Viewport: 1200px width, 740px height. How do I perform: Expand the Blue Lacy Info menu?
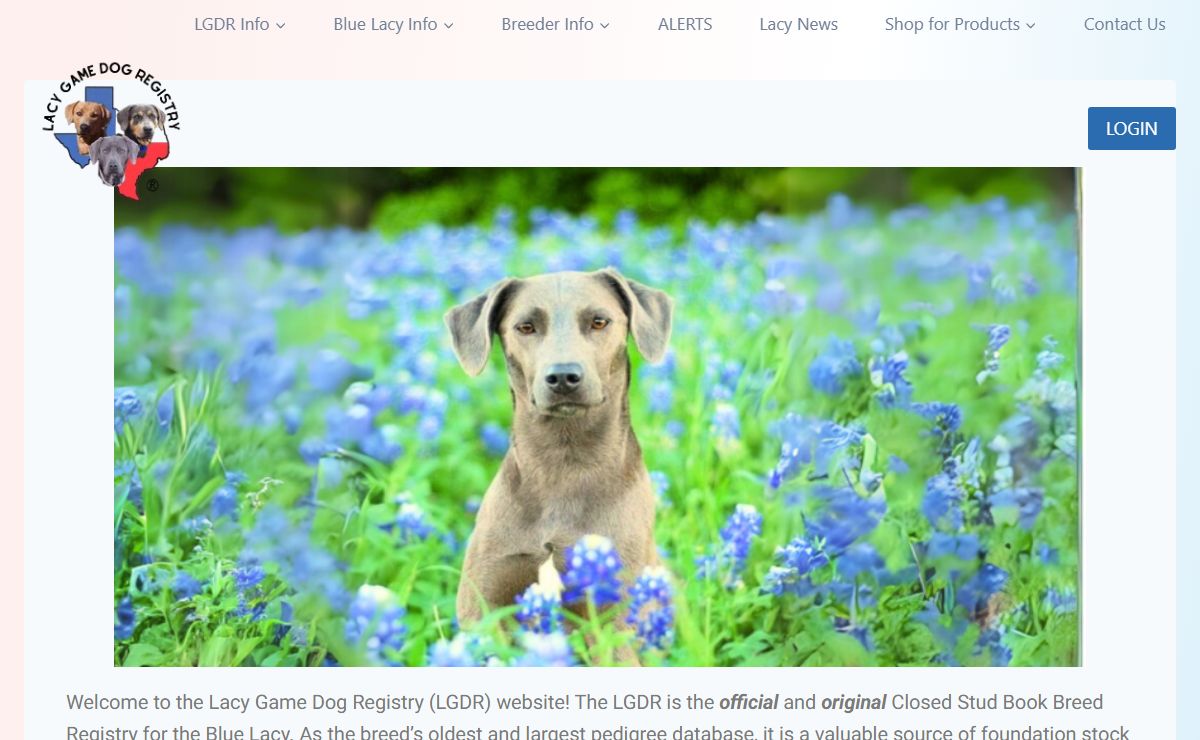pos(393,24)
